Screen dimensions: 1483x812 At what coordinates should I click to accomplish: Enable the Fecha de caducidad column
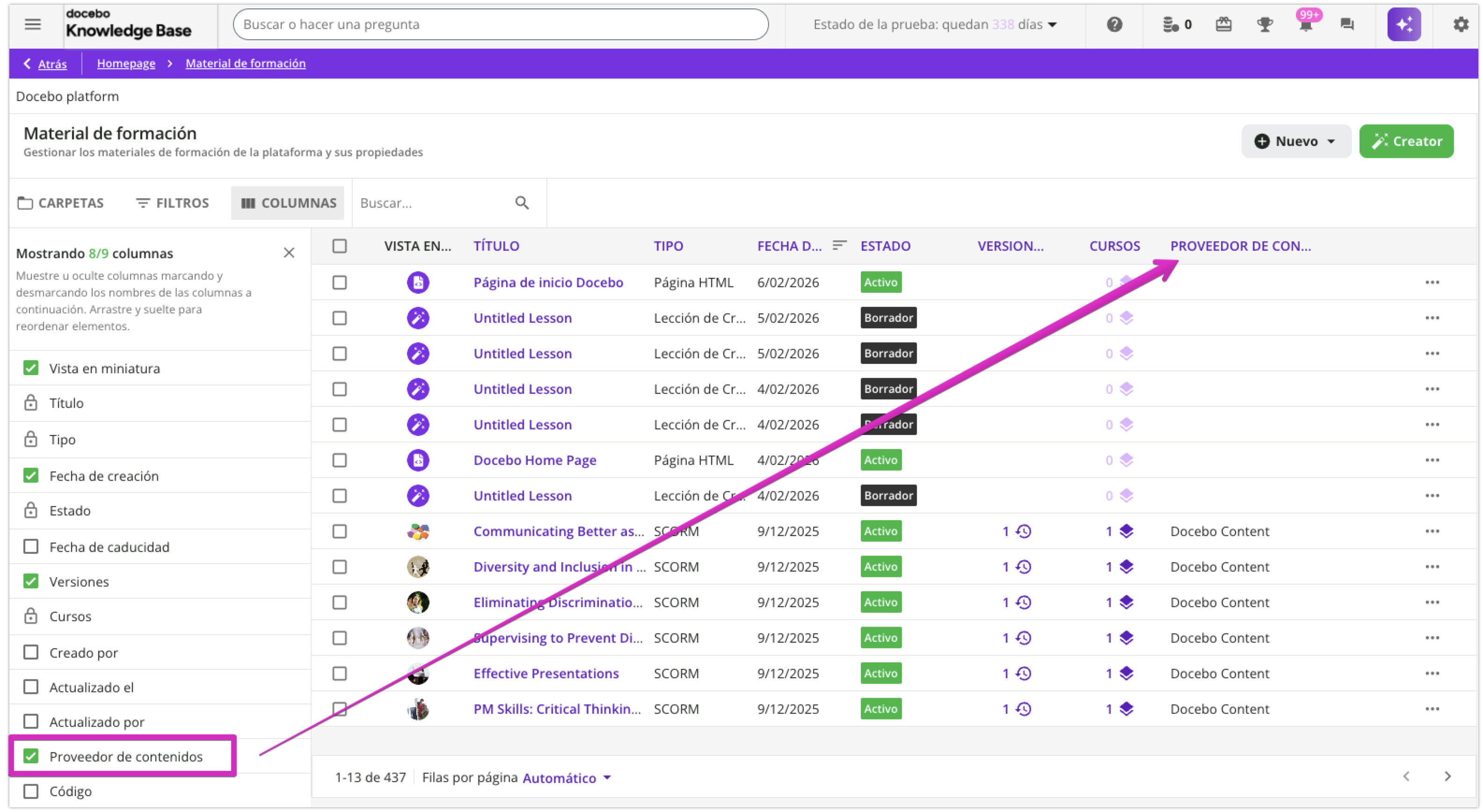[x=31, y=547]
